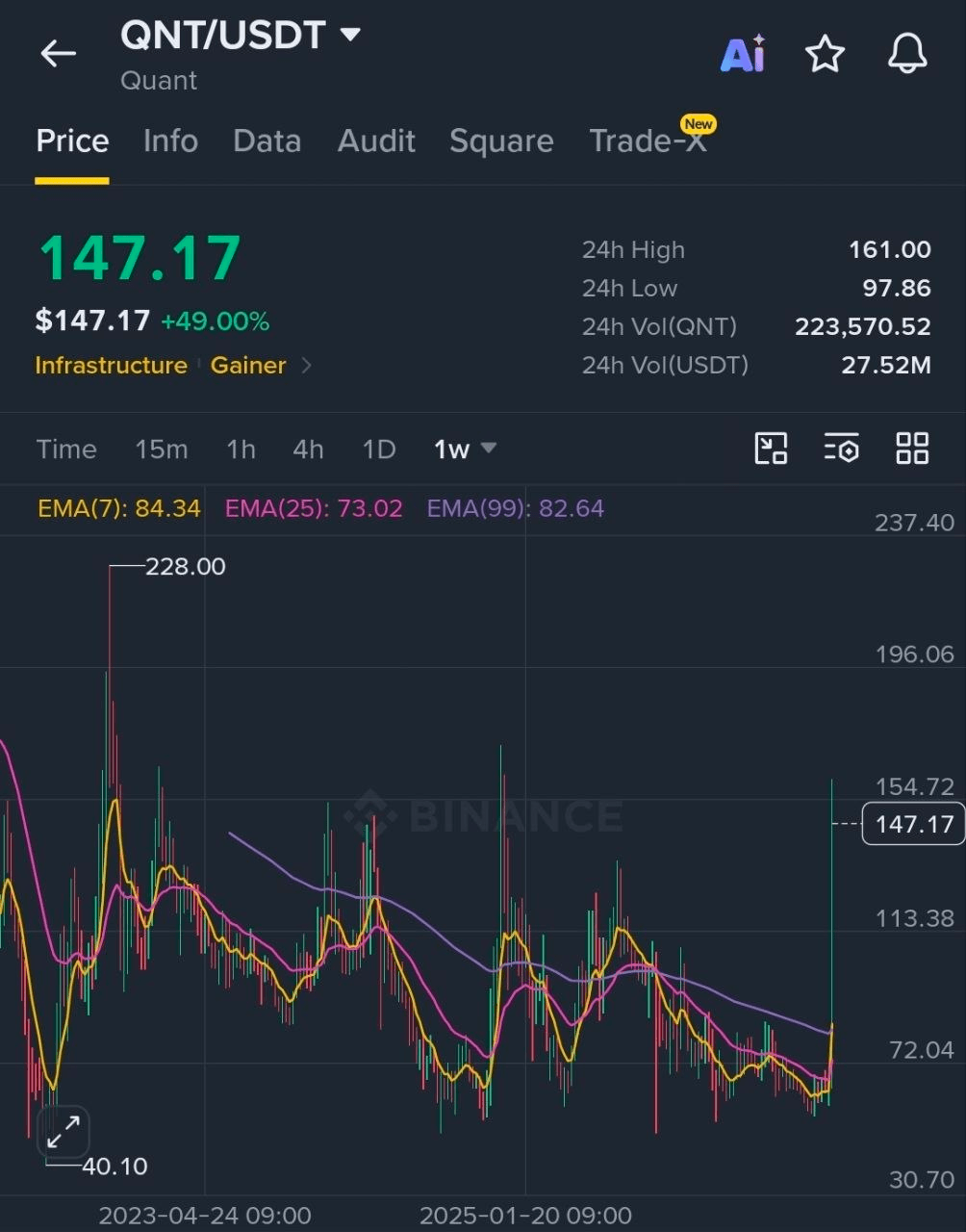Open the Infrastructure category tag
The height and width of the screenshot is (1232, 966).
[111, 366]
